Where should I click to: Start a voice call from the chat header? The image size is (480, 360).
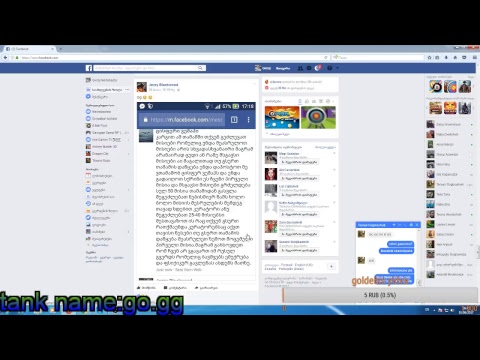point(405,225)
